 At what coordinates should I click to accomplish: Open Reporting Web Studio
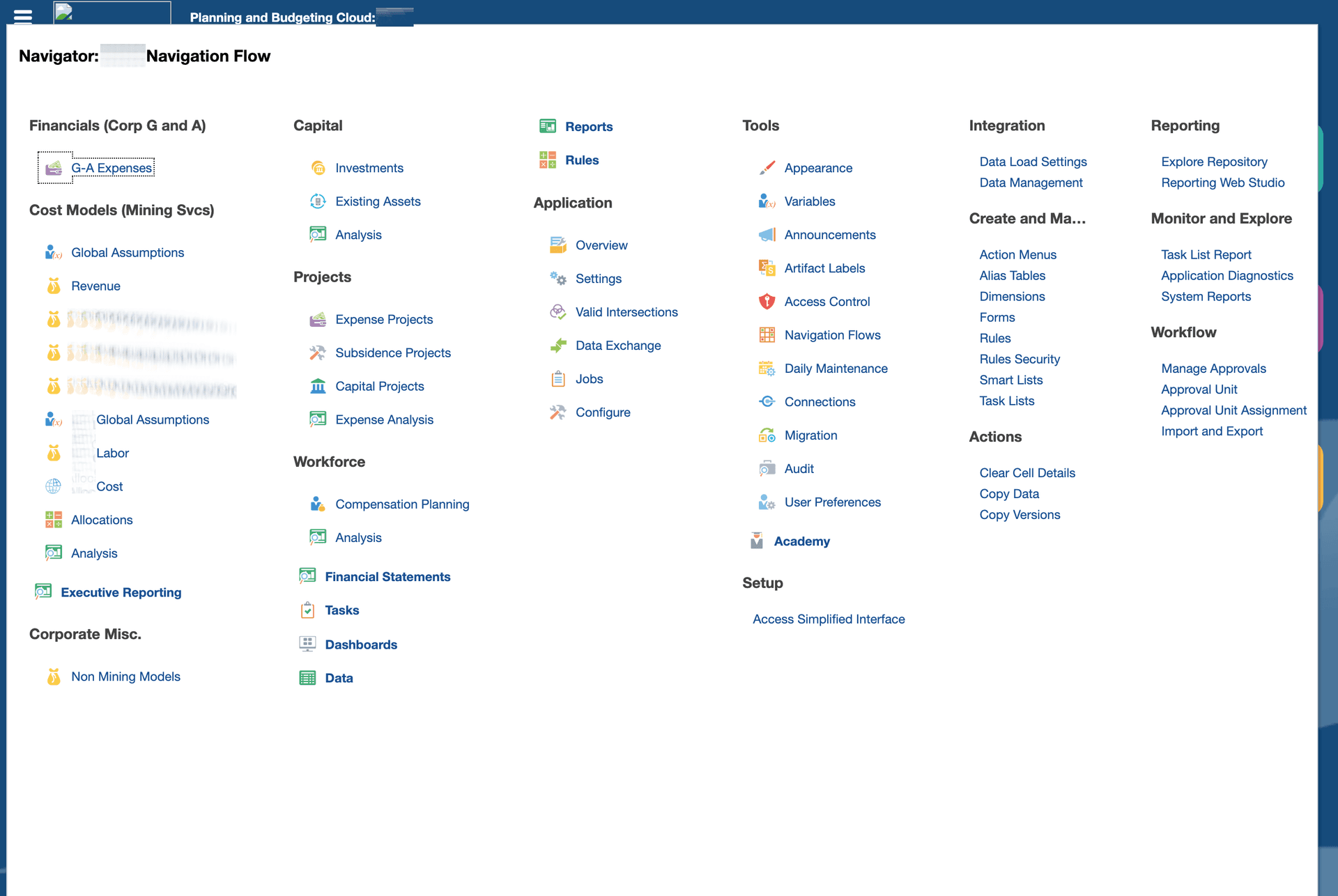point(1223,183)
